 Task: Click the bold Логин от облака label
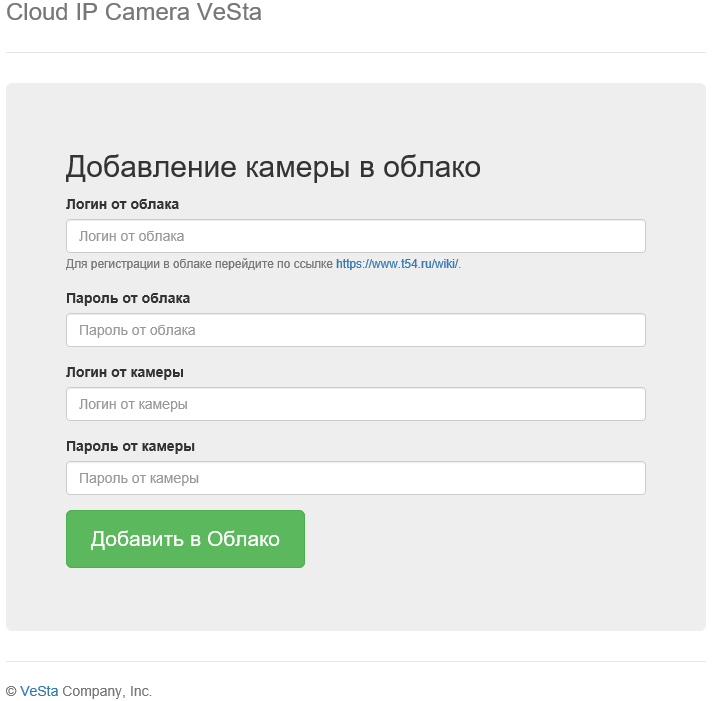122,204
